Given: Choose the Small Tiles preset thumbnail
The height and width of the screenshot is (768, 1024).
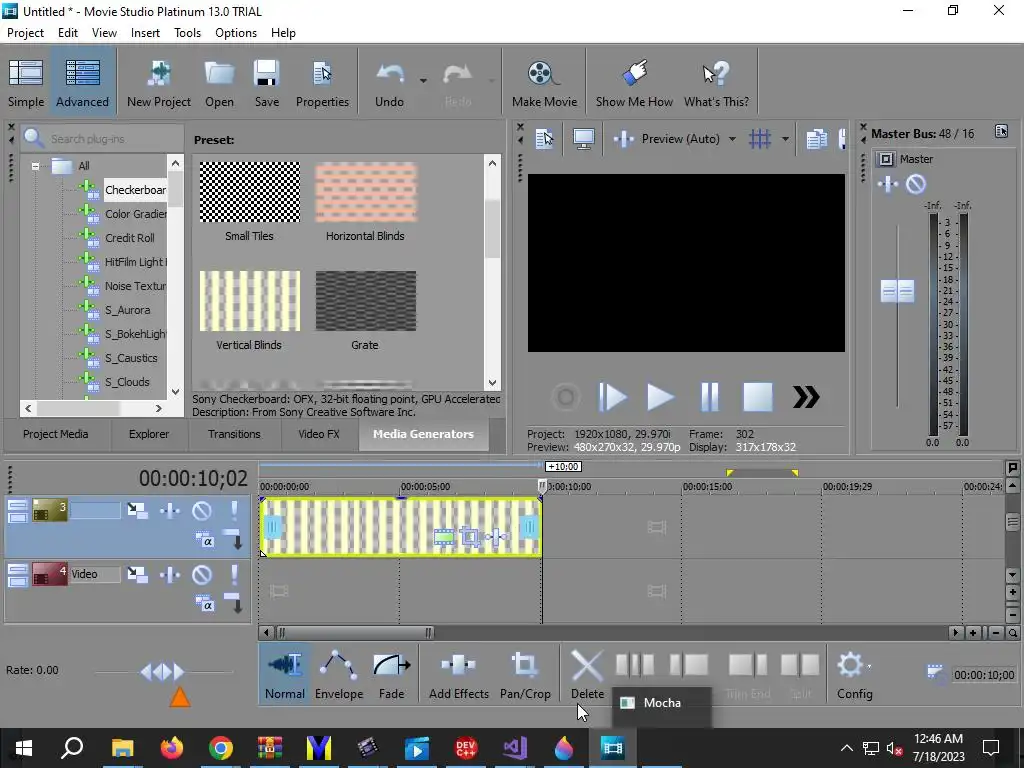Looking at the screenshot, I should (x=249, y=193).
